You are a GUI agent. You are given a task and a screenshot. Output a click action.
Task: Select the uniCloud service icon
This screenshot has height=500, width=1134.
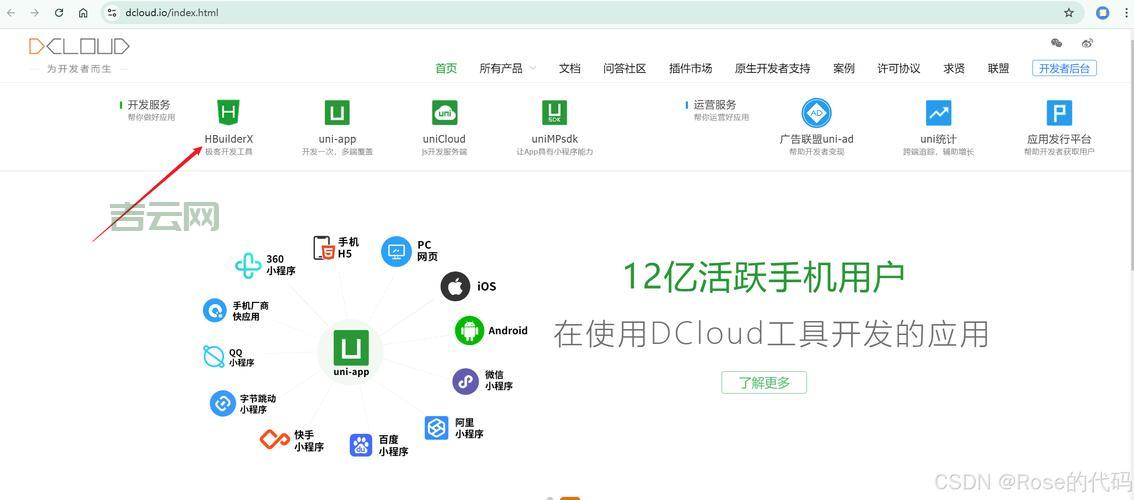pyautogui.click(x=445, y=113)
